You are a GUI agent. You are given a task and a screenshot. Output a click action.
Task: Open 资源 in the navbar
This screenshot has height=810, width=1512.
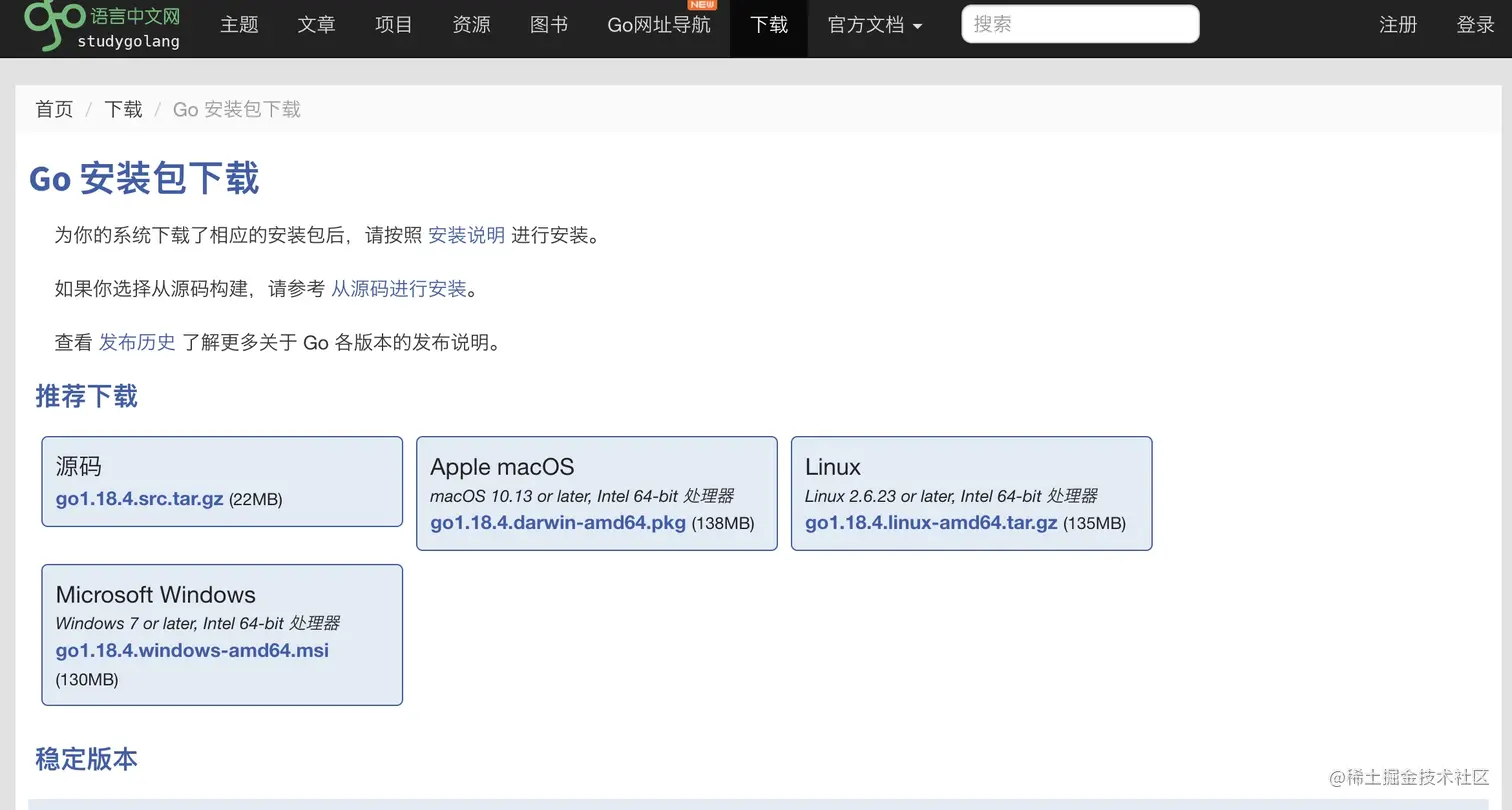click(471, 25)
